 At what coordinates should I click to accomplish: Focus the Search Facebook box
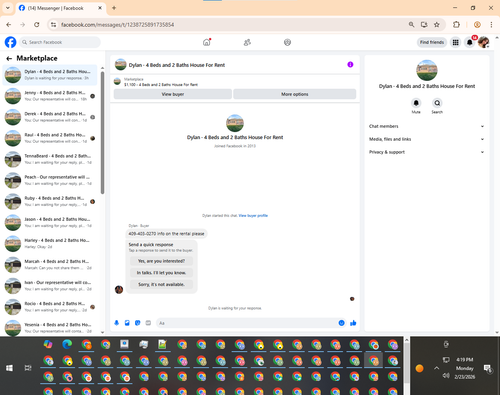click(60, 42)
